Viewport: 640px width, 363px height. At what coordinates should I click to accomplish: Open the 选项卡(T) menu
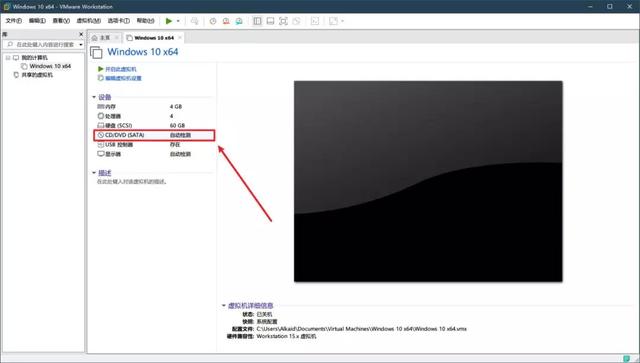click(x=118, y=21)
